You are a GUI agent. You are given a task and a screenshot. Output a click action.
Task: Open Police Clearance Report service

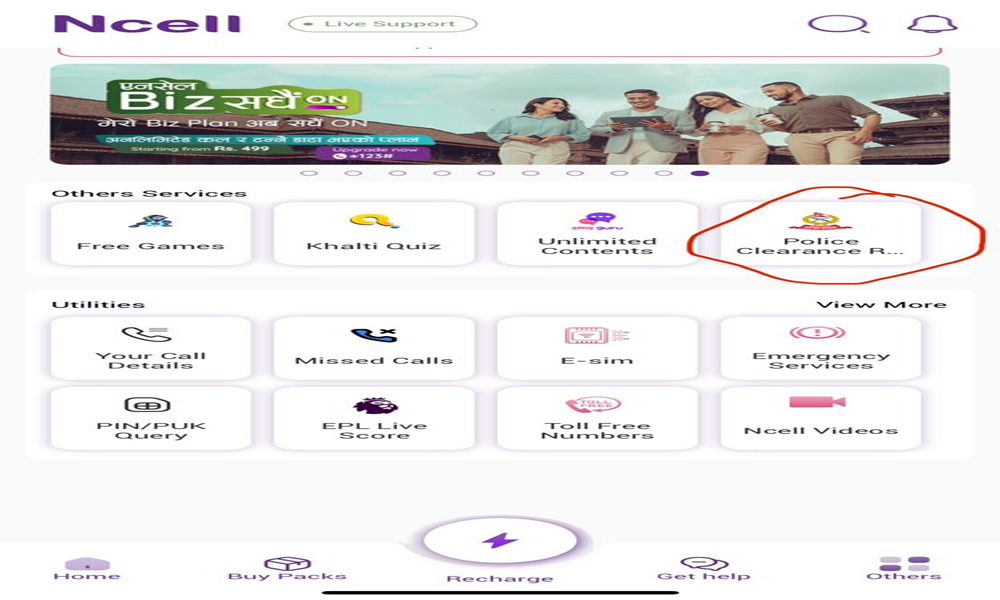(821, 233)
